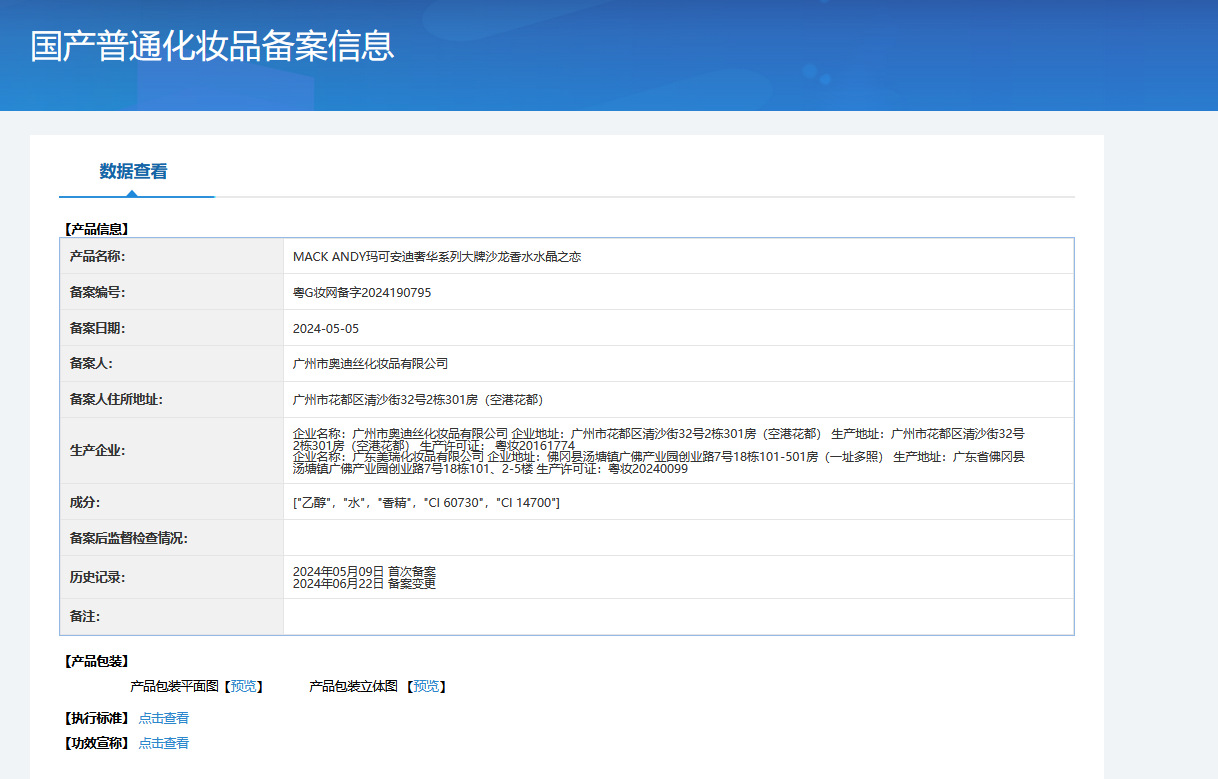Select the filing number 粤G妆网备字2024190795

click(361, 293)
